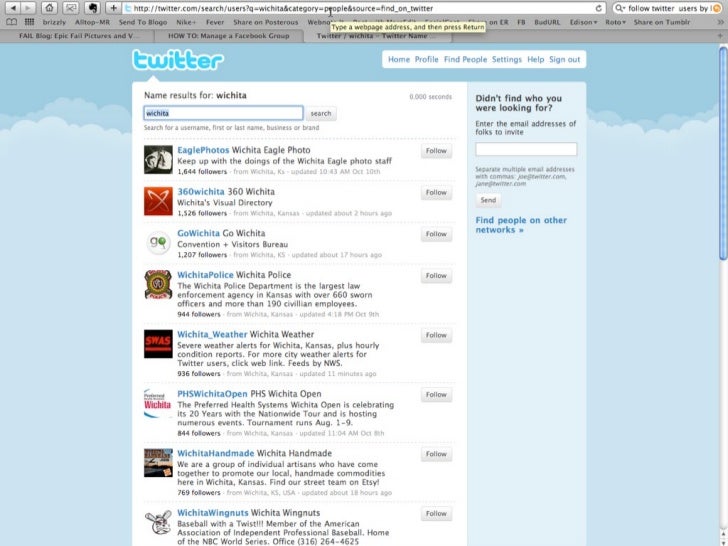Click the browser Forward arrow button
Image resolution: width=728 pixels, height=546 pixels.
coord(28,8)
